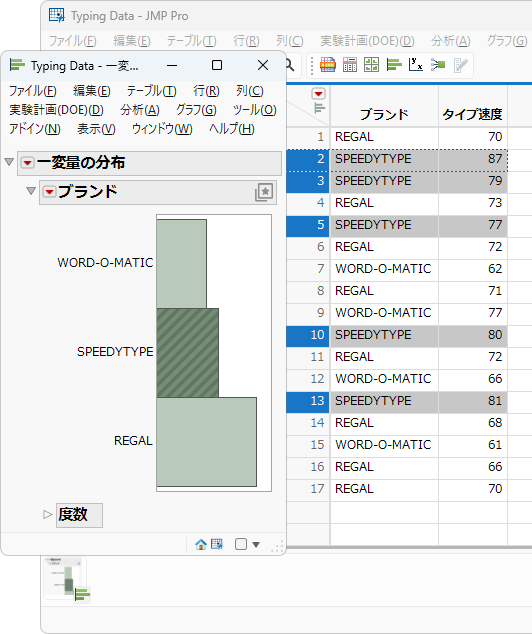The width and height of the screenshot is (532, 634).
Task: Click the script editor pencil toolbar icon
Action: [x=460, y=65]
